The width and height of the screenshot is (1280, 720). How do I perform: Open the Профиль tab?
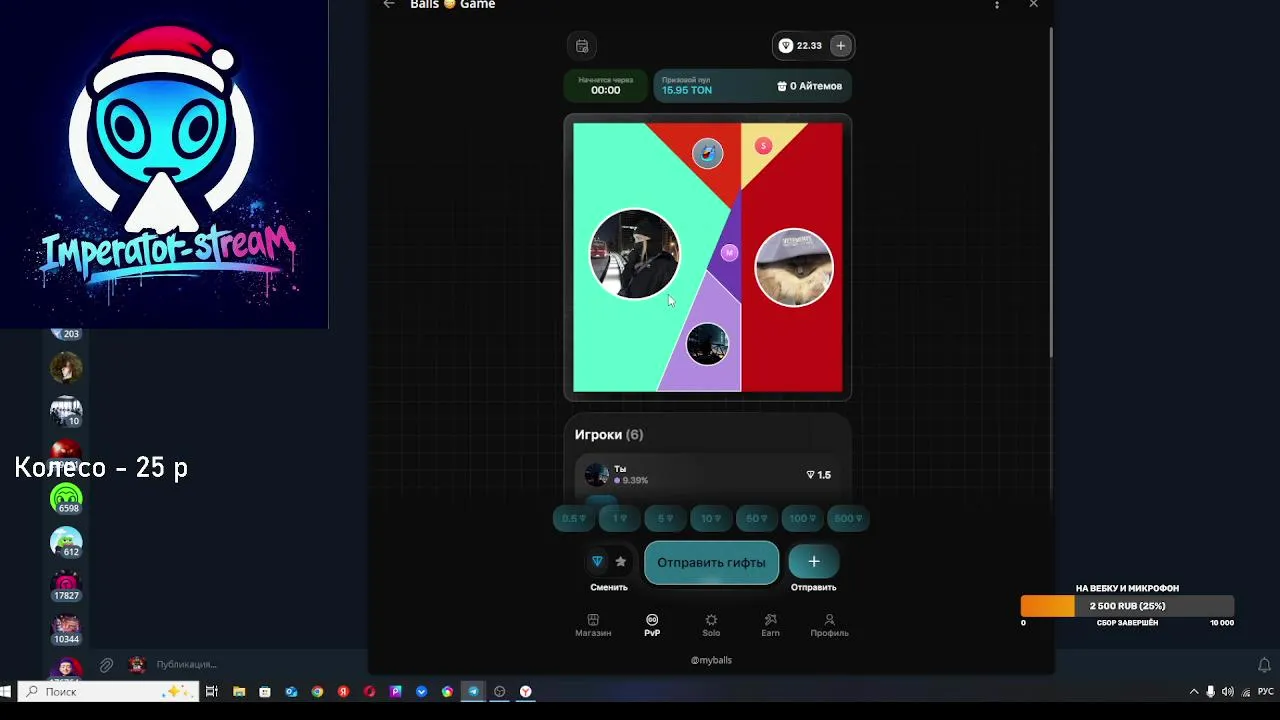[x=829, y=625]
